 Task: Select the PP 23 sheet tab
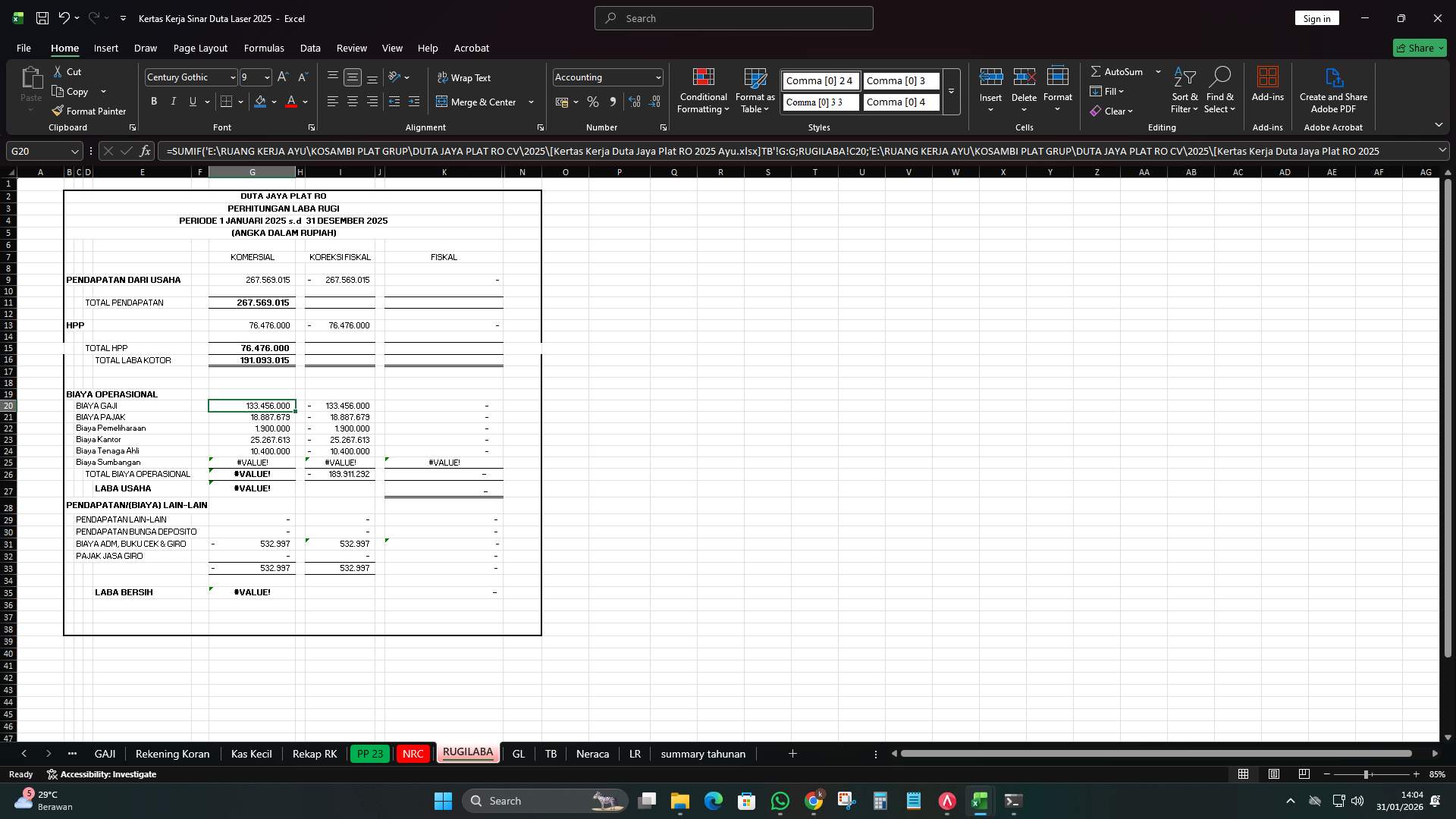coord(370,753)
